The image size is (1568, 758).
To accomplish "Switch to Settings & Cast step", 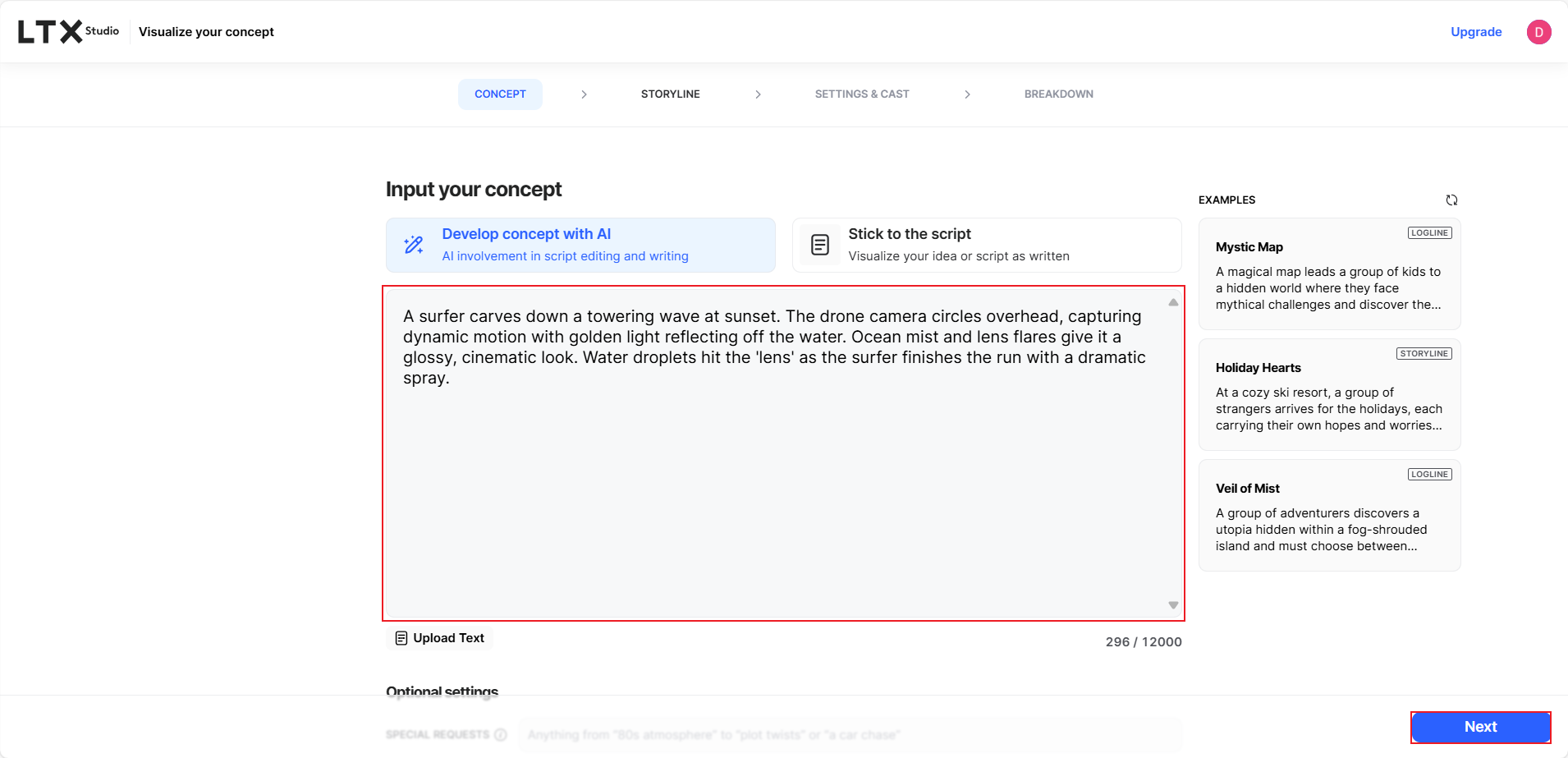I will [x=861, y=94].
